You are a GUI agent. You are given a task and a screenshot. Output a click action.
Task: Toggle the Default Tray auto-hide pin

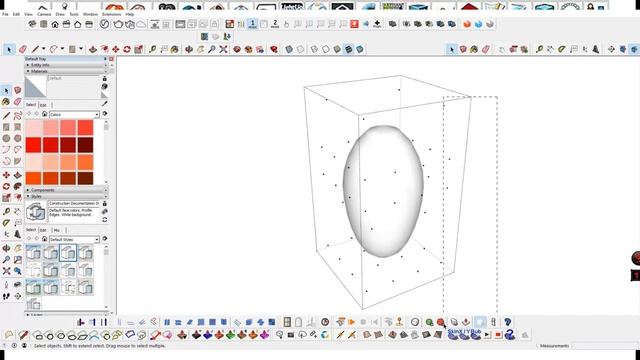coord(105,59)
